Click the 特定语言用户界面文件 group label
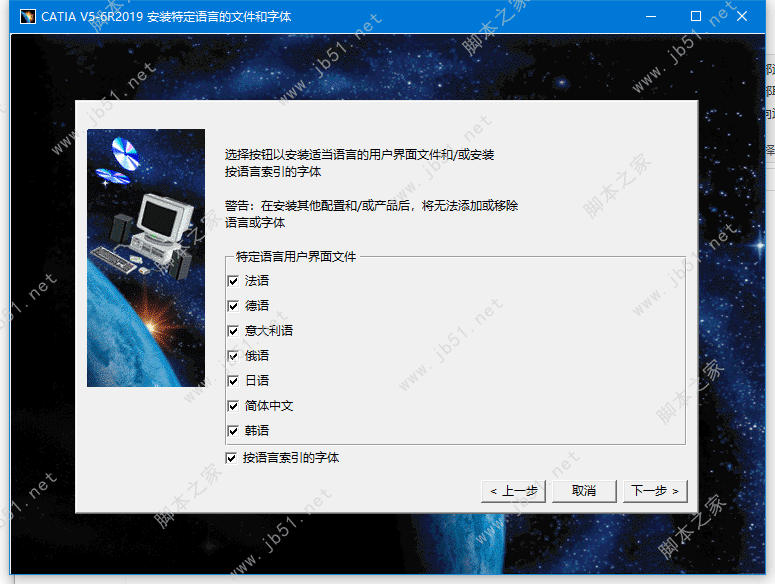Screen dimensions: 775x584 [296, 256]
